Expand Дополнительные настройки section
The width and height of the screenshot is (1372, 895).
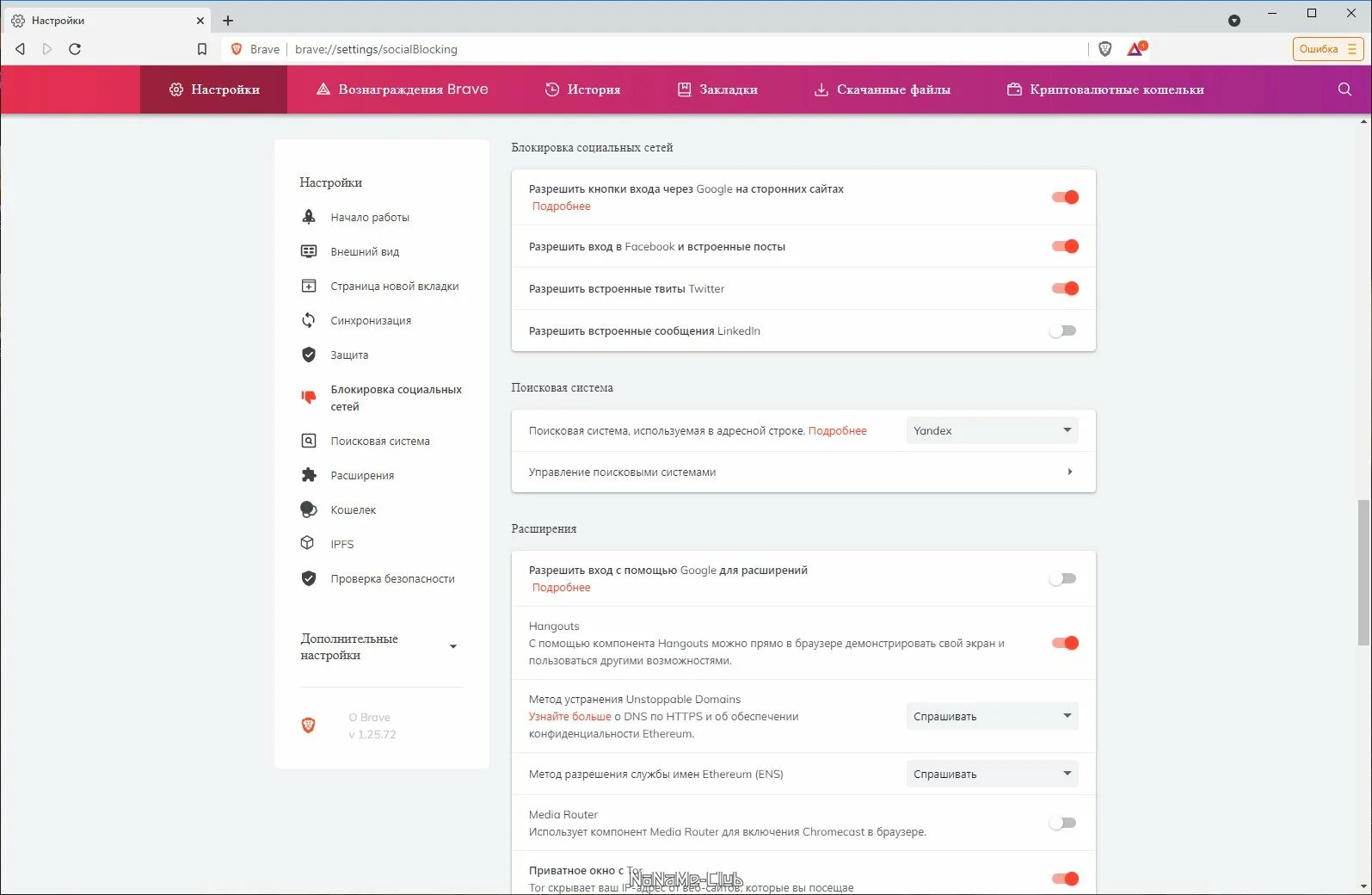coord(381,647)
